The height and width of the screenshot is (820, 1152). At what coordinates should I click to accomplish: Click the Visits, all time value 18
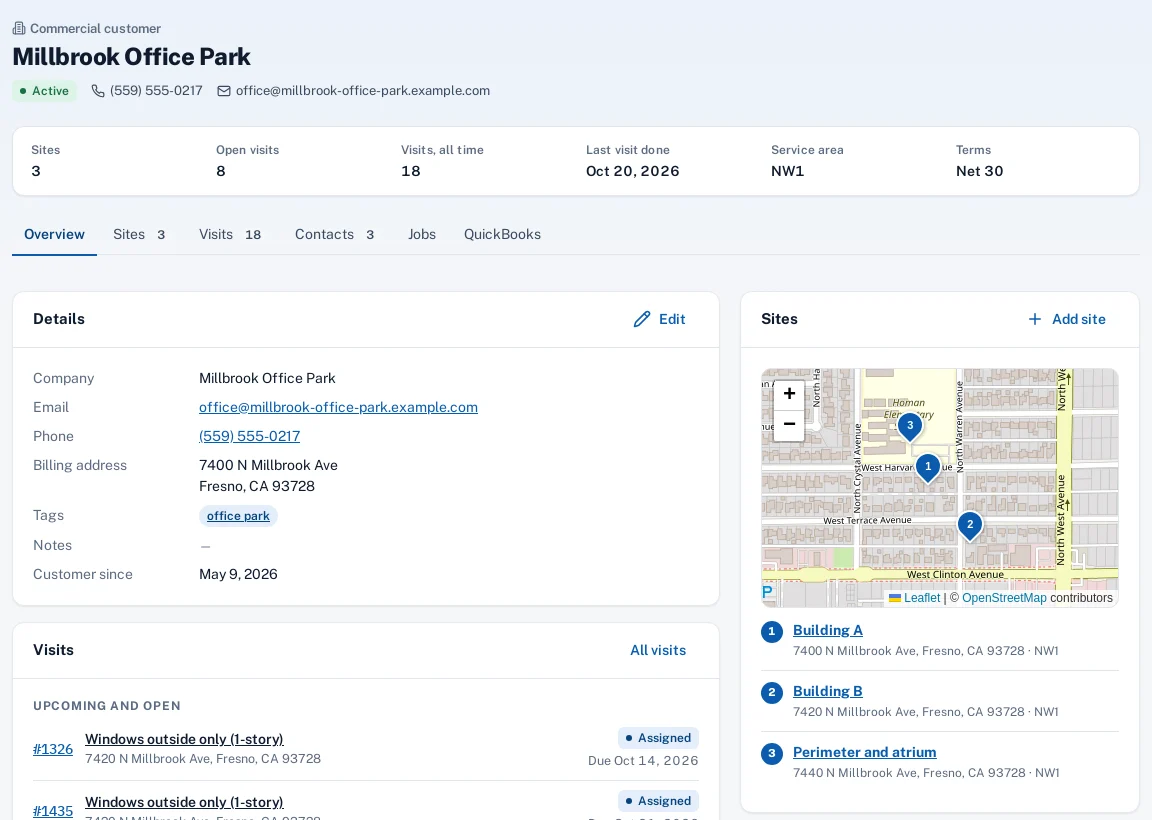coord(411,171)
